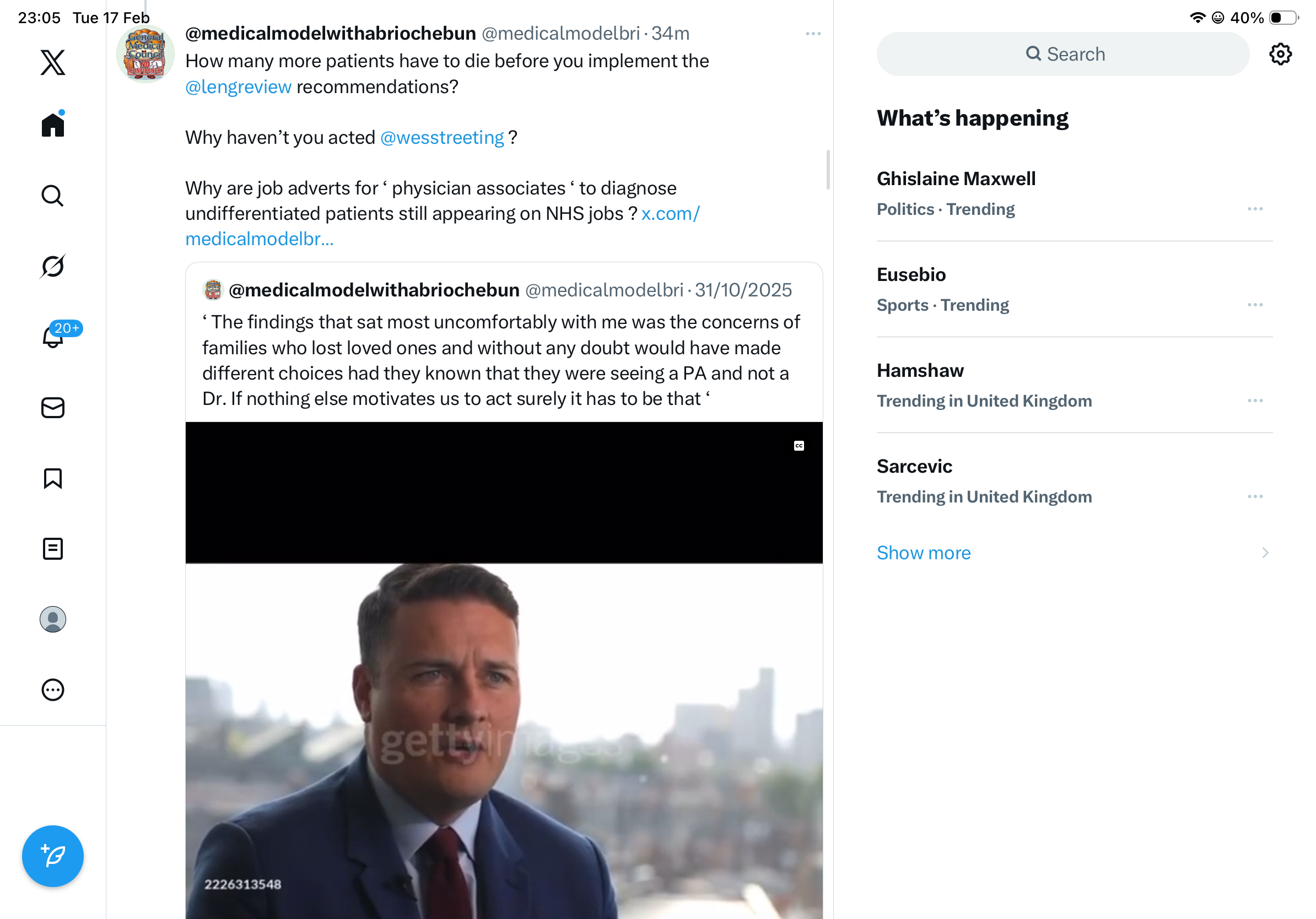Open trends settings gear
The width and height of the screenshot is (1316, 919).
[x=1280, y=55]
